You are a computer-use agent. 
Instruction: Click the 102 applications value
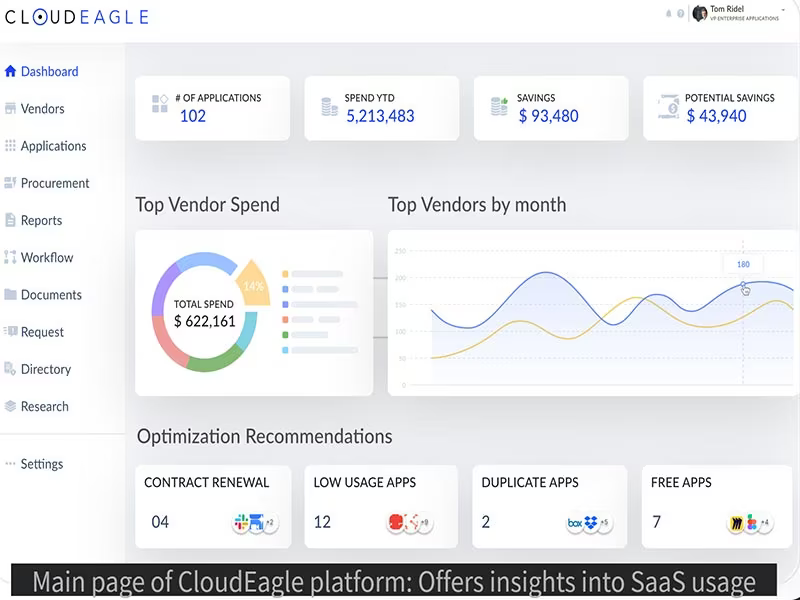pos(193,116)
